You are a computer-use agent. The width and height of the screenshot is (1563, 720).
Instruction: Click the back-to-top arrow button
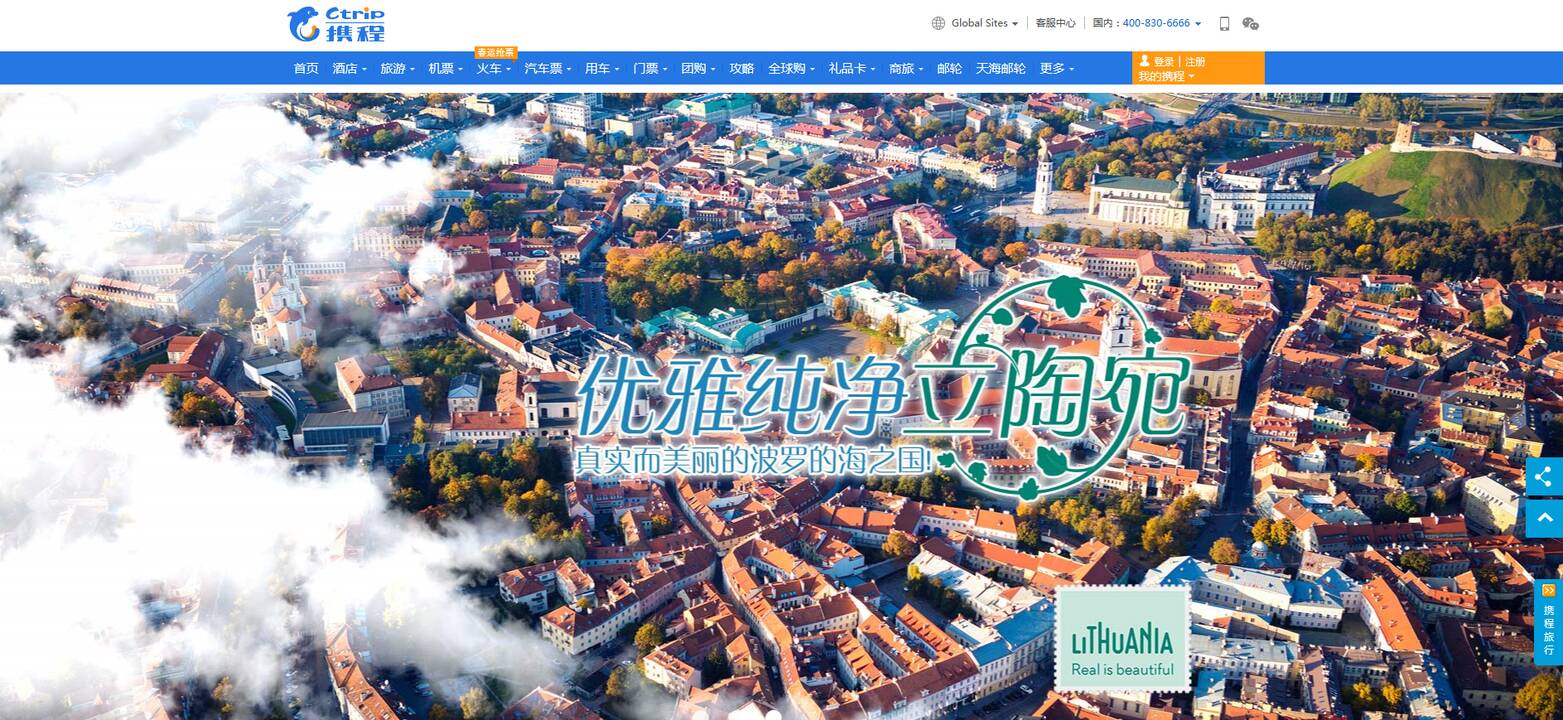coord(1544,518)
